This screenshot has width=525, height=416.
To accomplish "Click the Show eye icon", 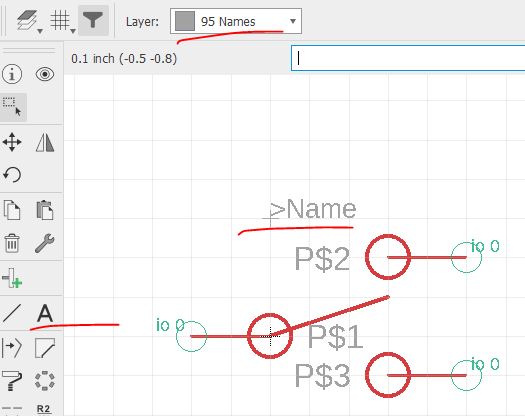I will click(45, 74).
